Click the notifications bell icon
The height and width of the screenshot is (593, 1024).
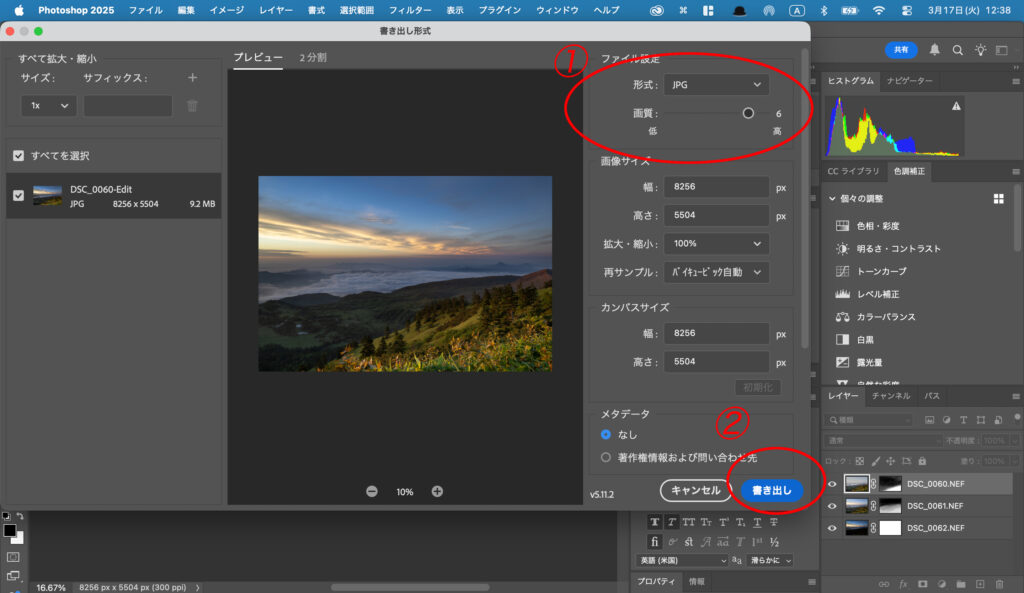click(x=934, y=50)
